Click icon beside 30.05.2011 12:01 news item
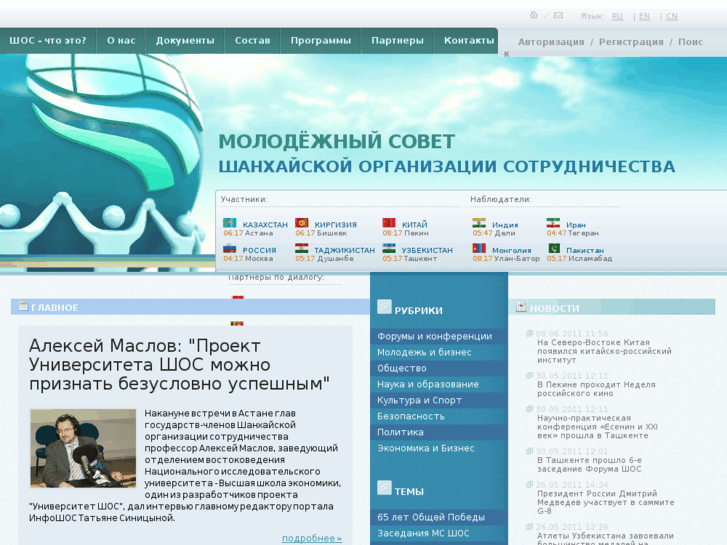 coord(529,451)
